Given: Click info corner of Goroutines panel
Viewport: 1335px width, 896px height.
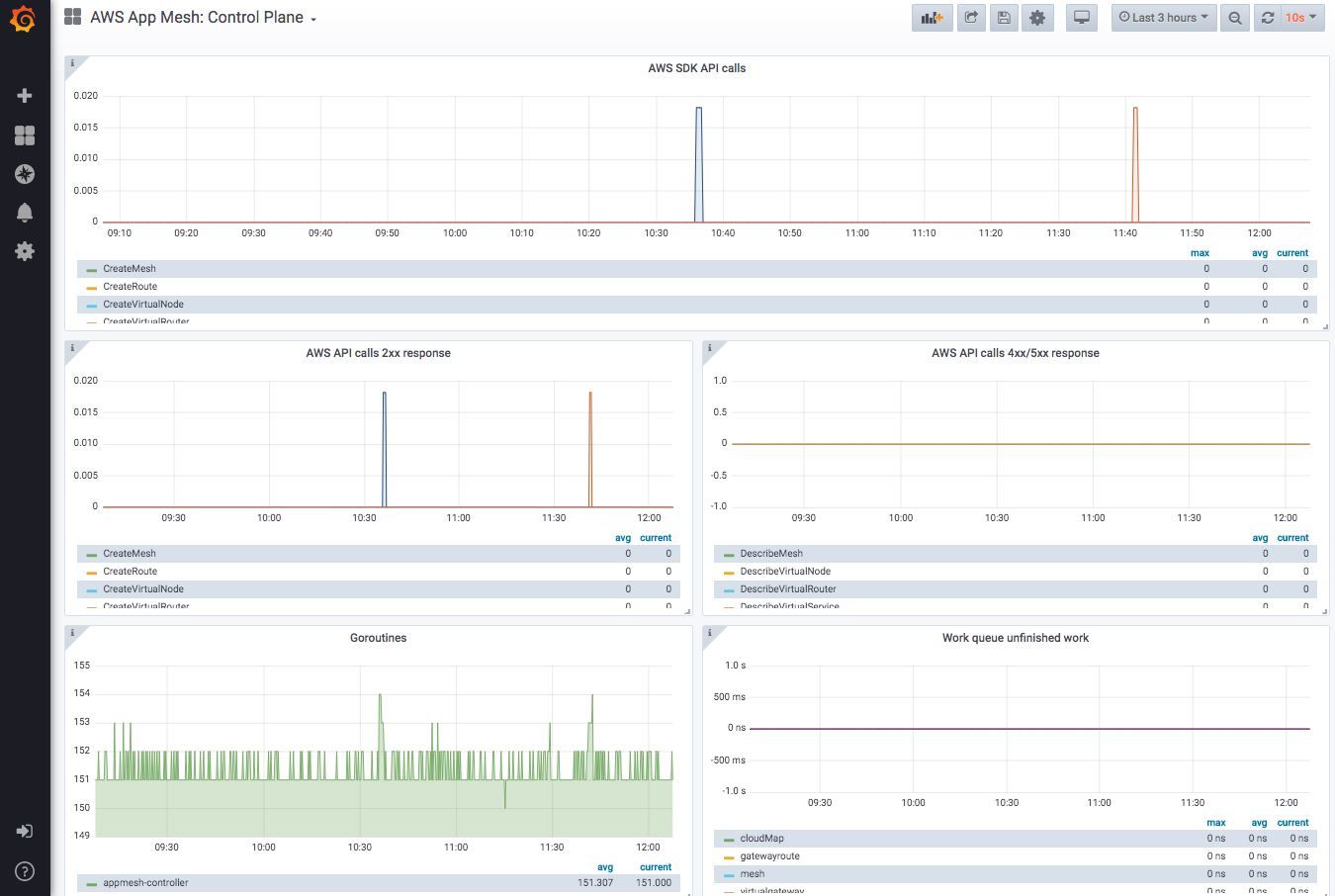Looking at the screenshot, I should [x=72, y=633].
